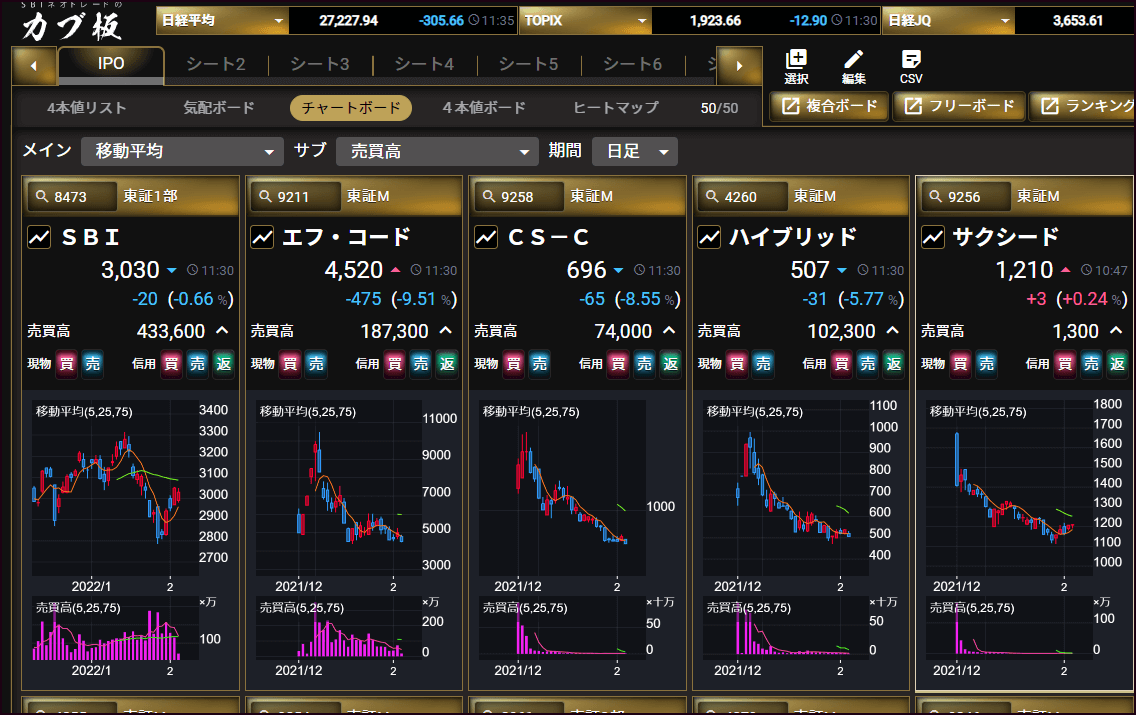Click ＳＢＩ price 3,030

(x=130, y=270)
